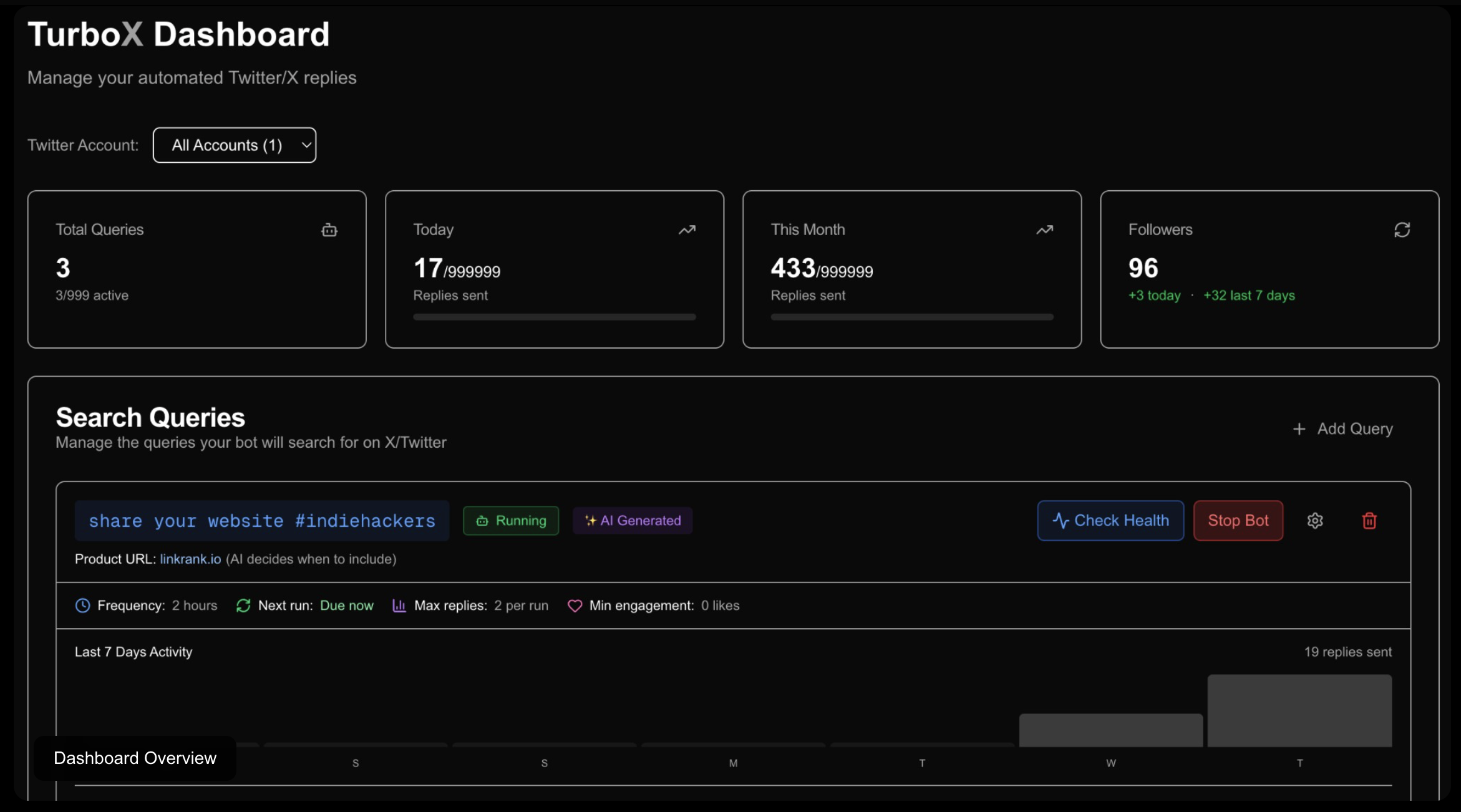This screenshot has height=812, width=1461.
Task: Click the bar chart icon near Max replies
Action: (399, 606)
